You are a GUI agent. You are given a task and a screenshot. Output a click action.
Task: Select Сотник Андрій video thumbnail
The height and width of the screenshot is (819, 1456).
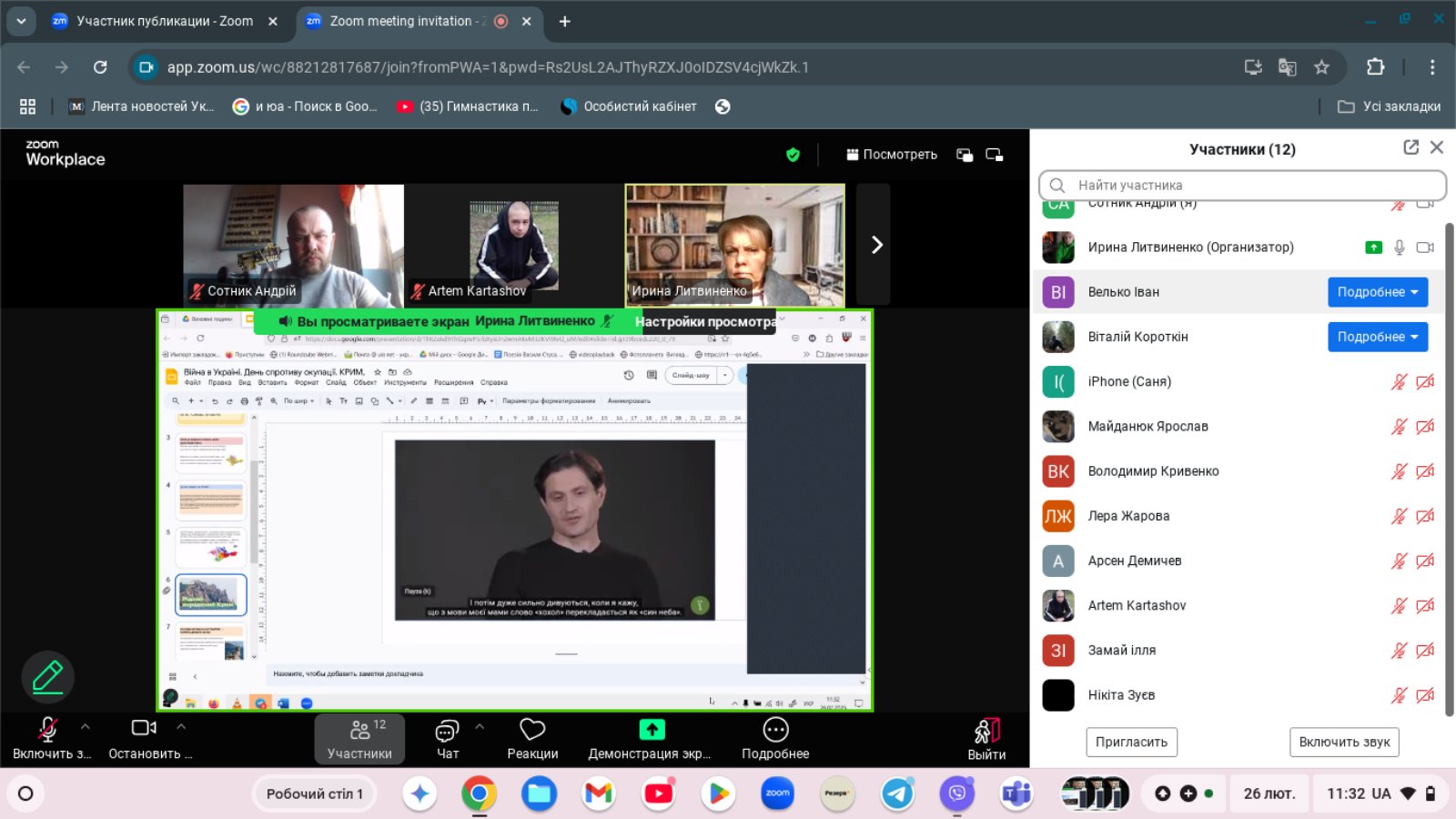[293, 245]
